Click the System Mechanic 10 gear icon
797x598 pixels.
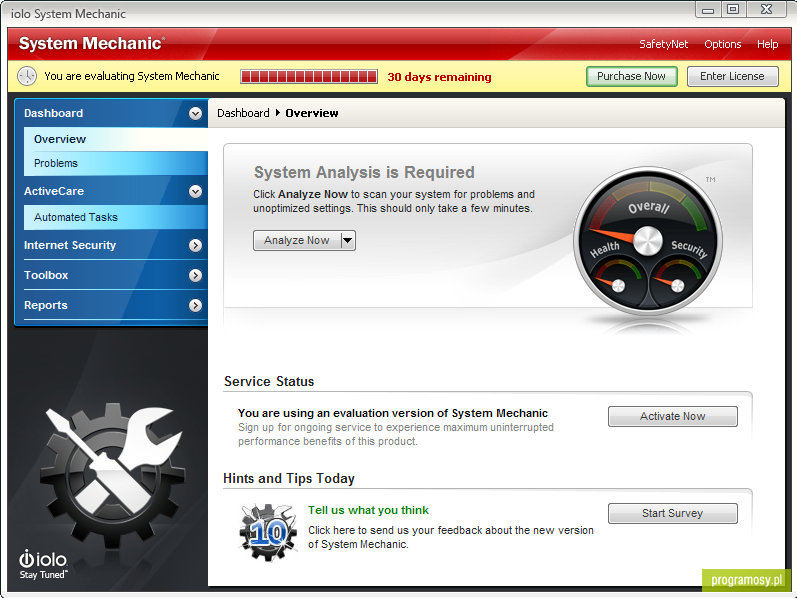(x=268, y=532)
